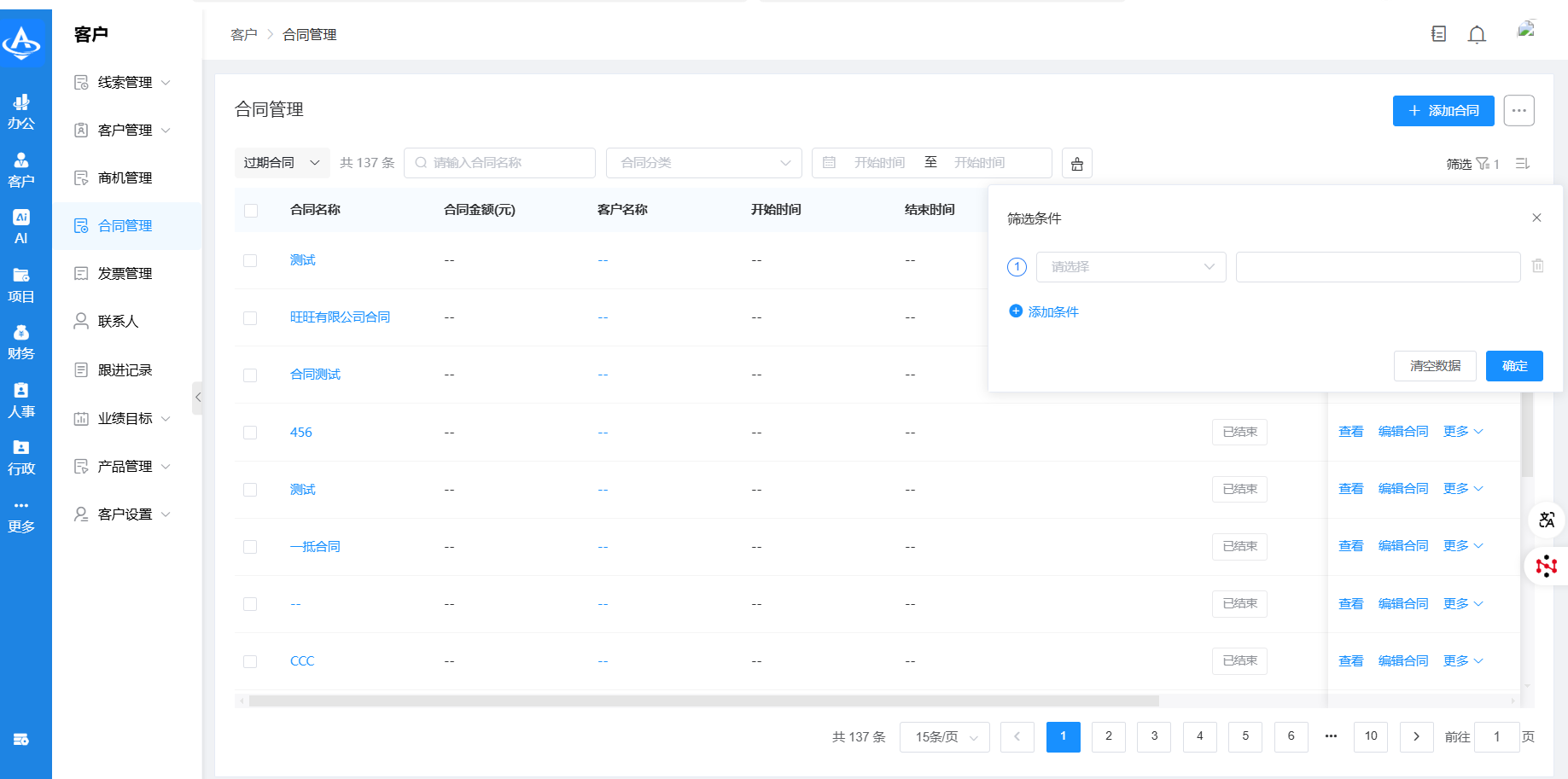Click the 确定 button in filter panel
The height and width of the screenshot is (779, 1568).
(1513, 366)
